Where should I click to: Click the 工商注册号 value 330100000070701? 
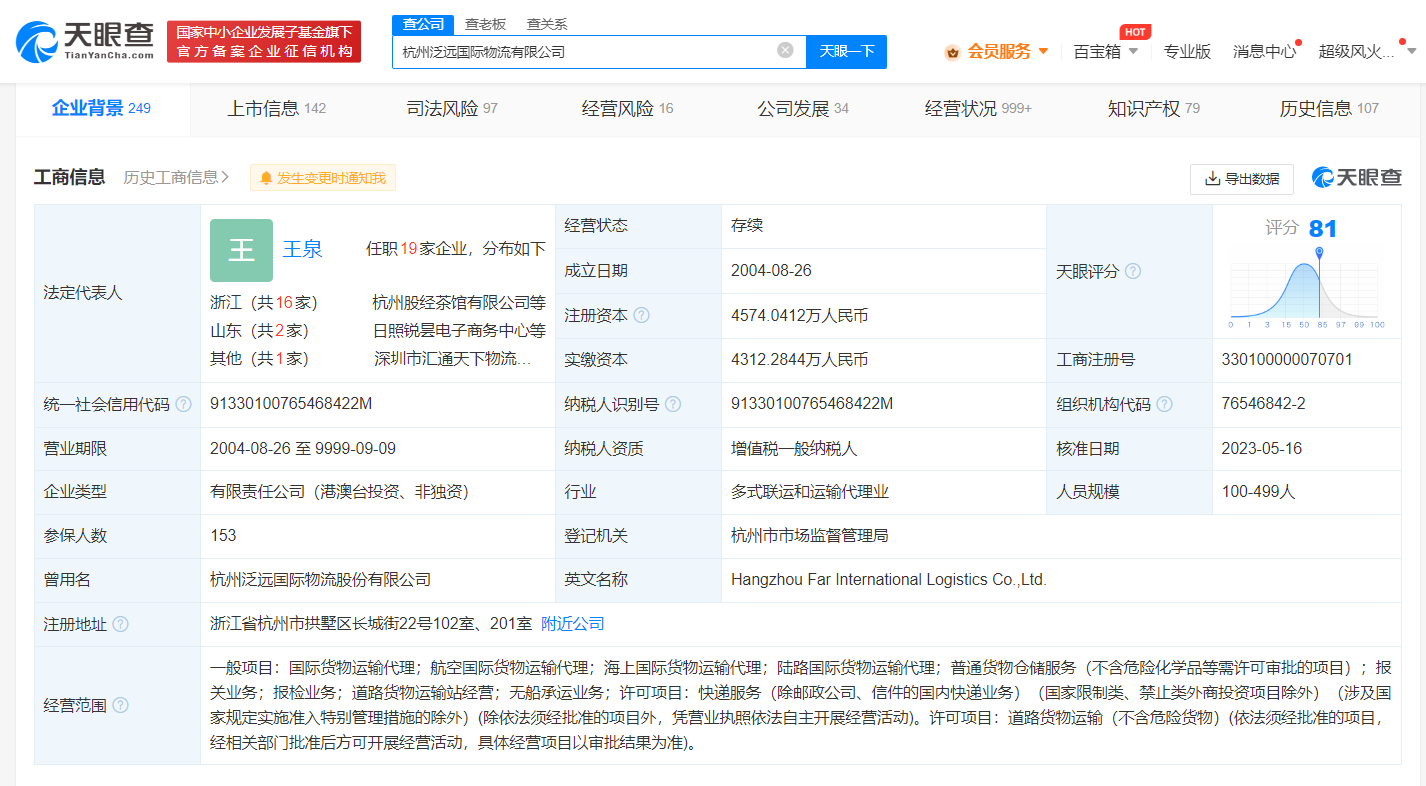(1287, 359)
